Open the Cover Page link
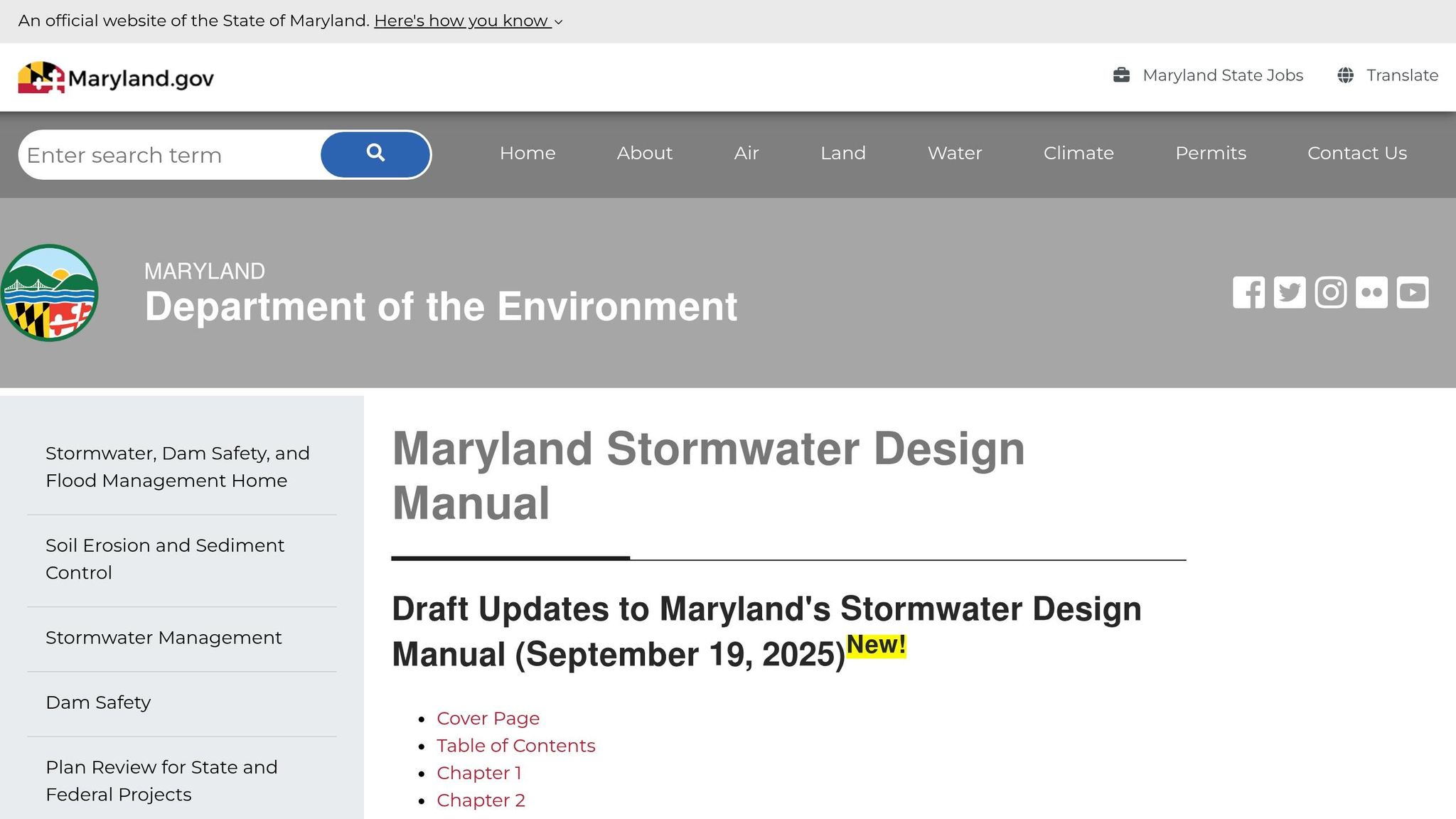Viewport: 1456px width, 819px height. [x=488, y=718]
